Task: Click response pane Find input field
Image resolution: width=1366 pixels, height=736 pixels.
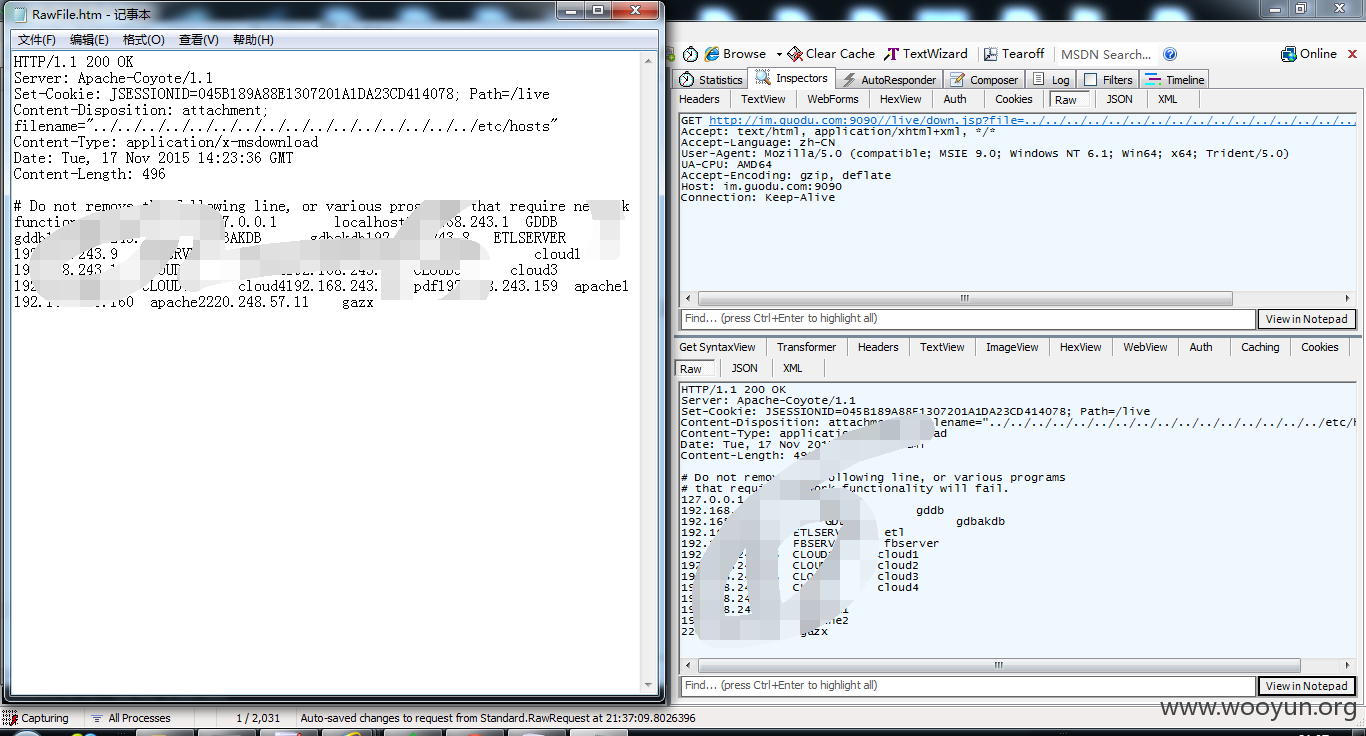Action: click(x=968, y=685)
